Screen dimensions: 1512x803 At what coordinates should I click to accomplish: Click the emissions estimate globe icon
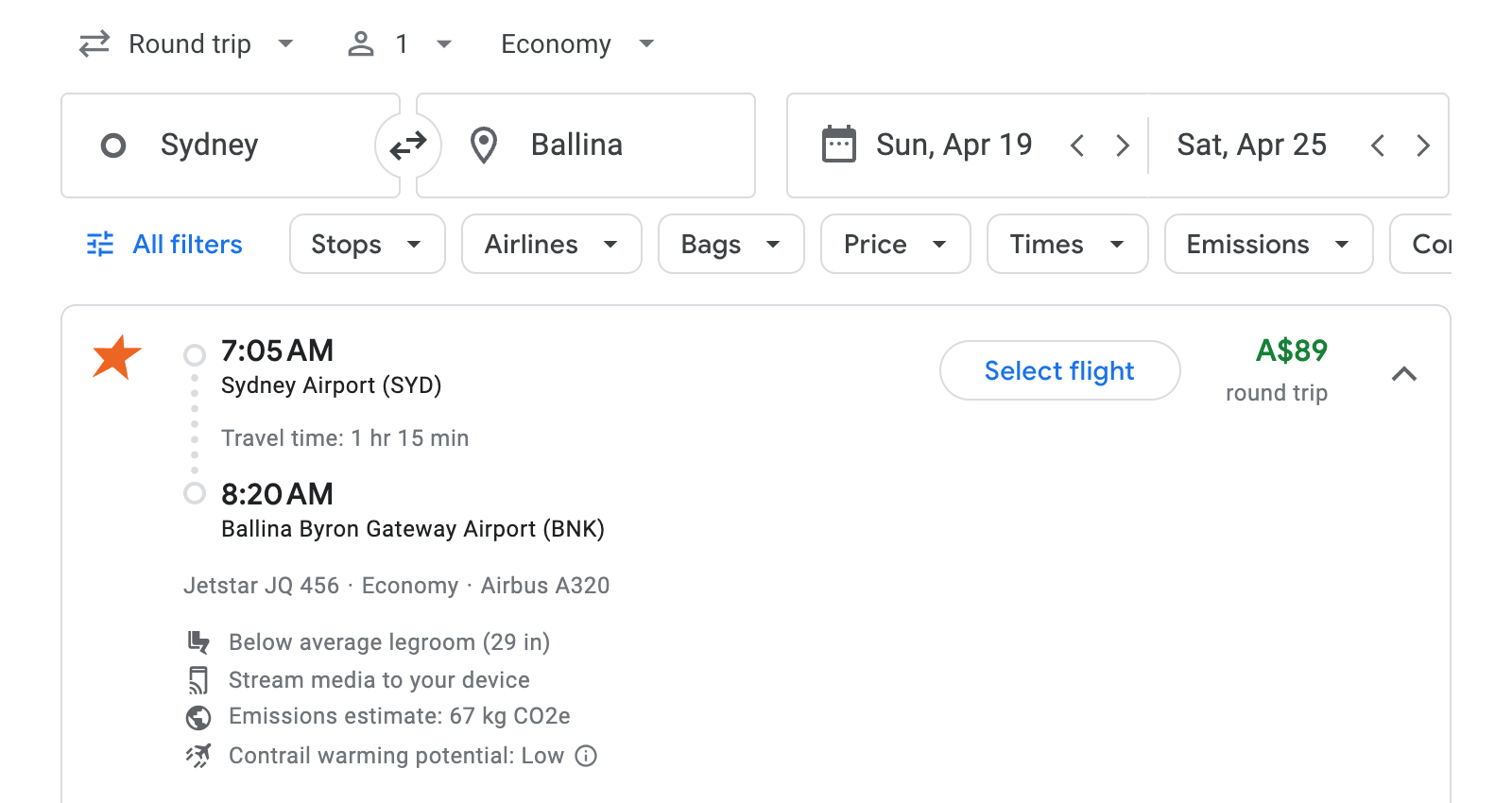(198, 716)
